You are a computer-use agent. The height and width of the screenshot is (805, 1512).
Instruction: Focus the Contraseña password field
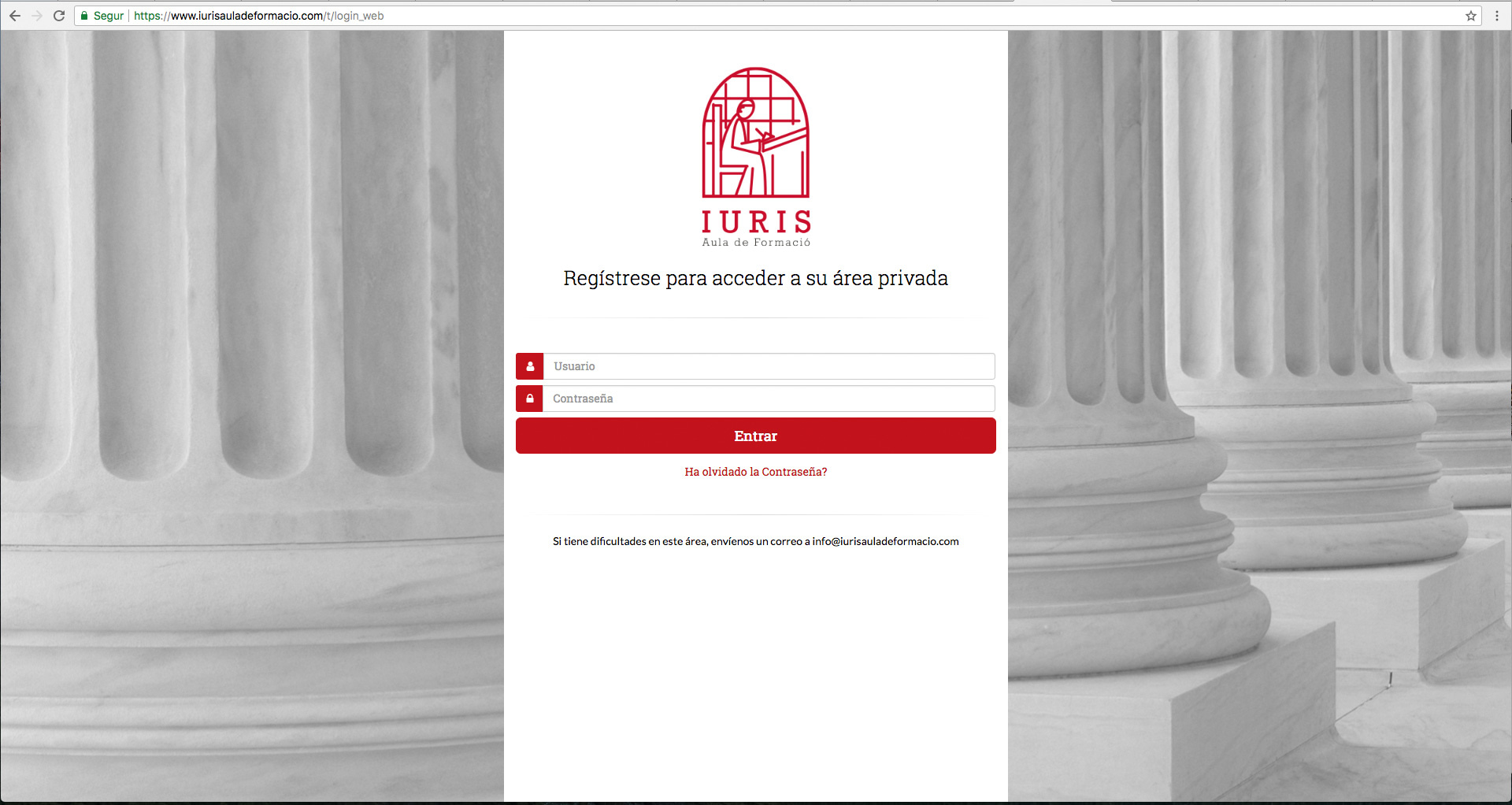769,399
